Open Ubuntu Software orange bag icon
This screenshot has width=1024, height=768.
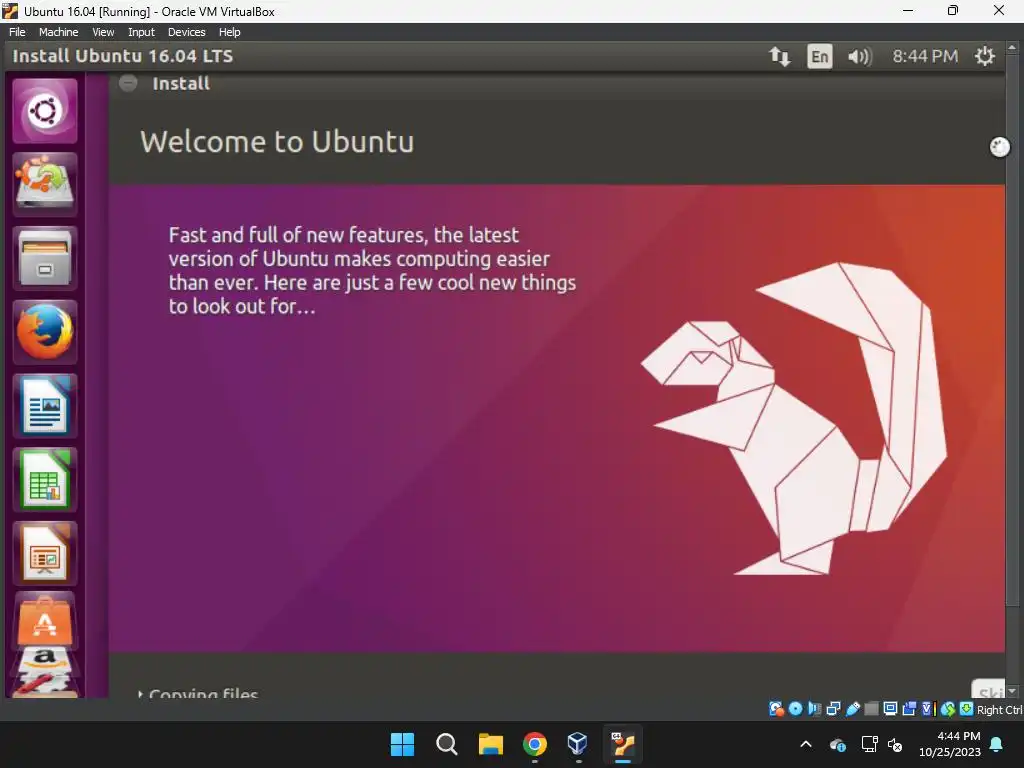pos(44,620)
